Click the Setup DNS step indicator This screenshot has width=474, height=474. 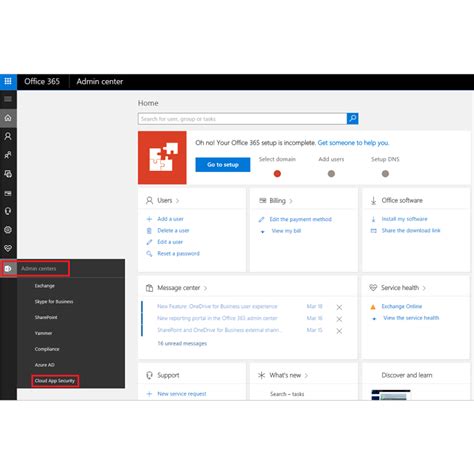point(385,174)
